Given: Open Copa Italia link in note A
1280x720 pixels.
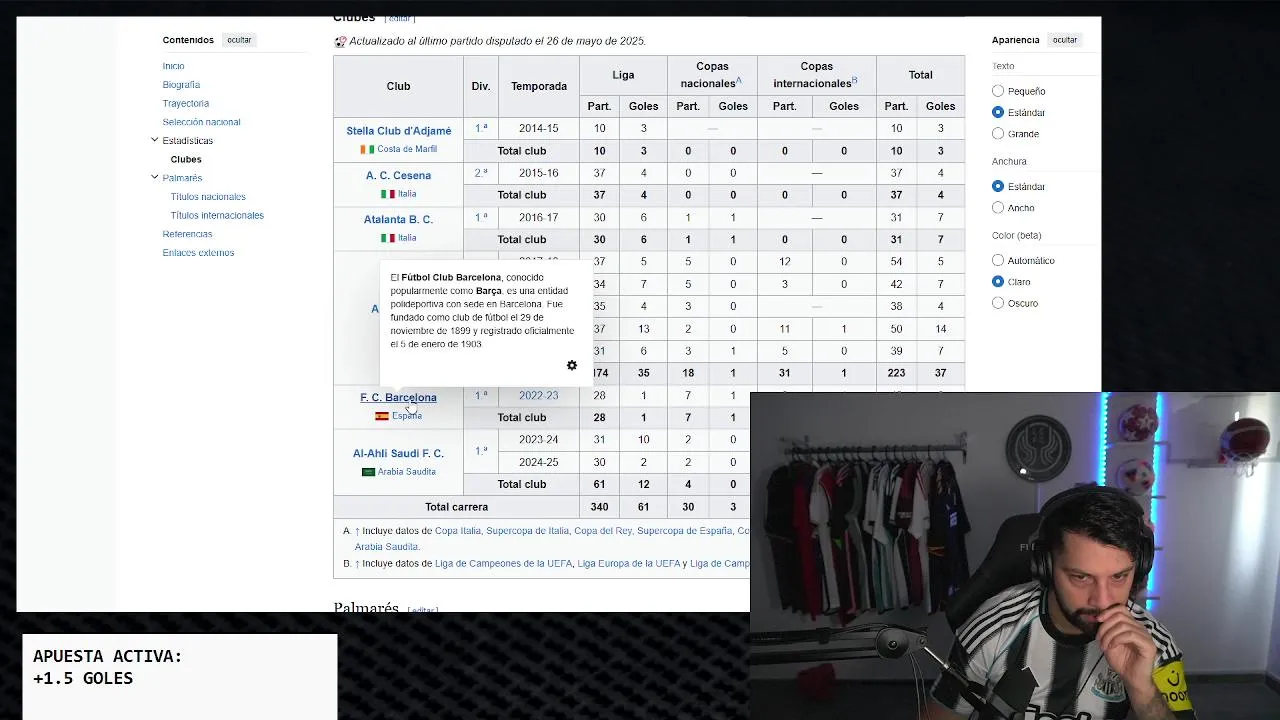Looking at the screenshot, I should [458, 531].
